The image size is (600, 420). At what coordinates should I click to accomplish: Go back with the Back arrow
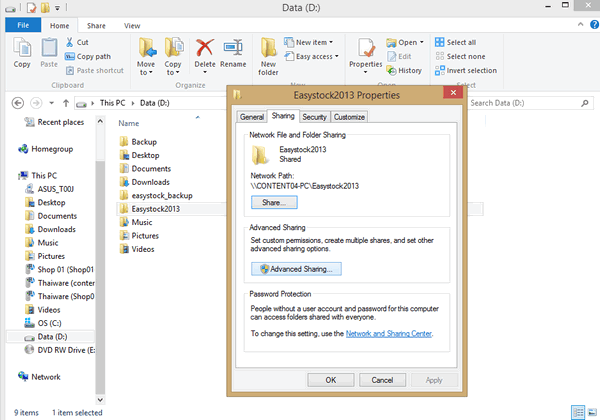point(18,103)
